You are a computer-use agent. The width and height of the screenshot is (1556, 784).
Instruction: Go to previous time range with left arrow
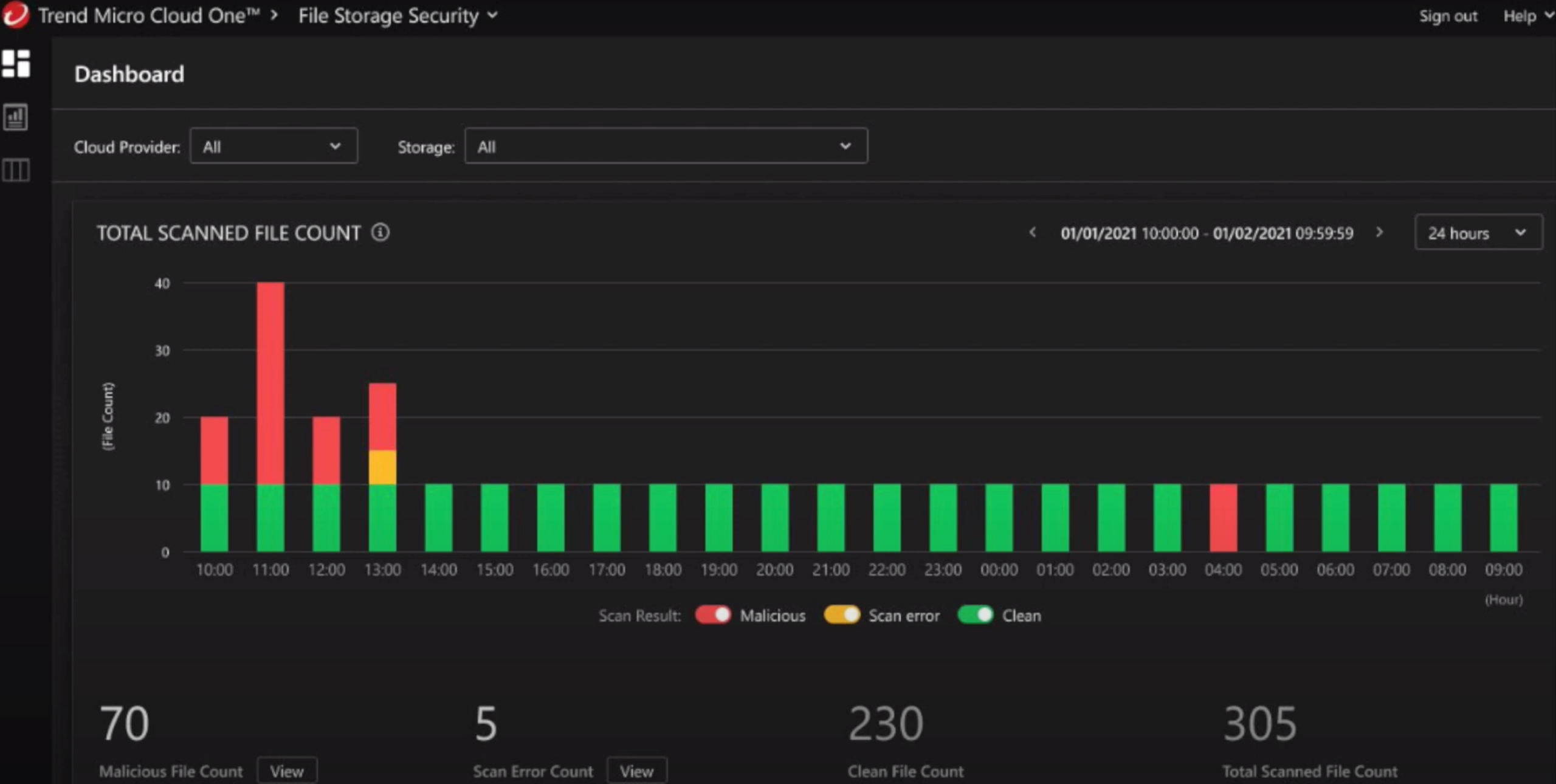click(1033, 232)
